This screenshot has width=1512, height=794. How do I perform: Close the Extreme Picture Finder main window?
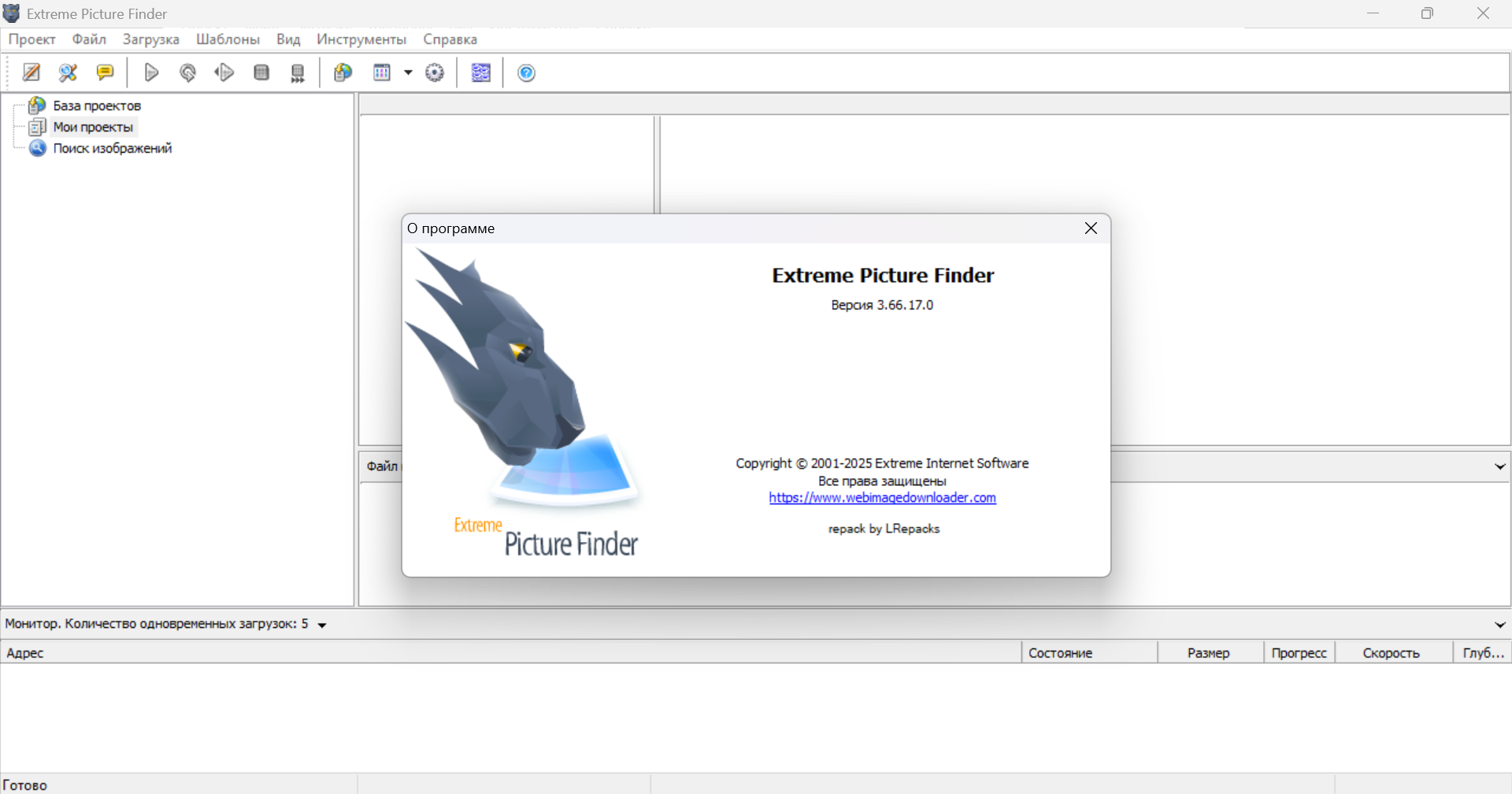[x=1483, y=13]
